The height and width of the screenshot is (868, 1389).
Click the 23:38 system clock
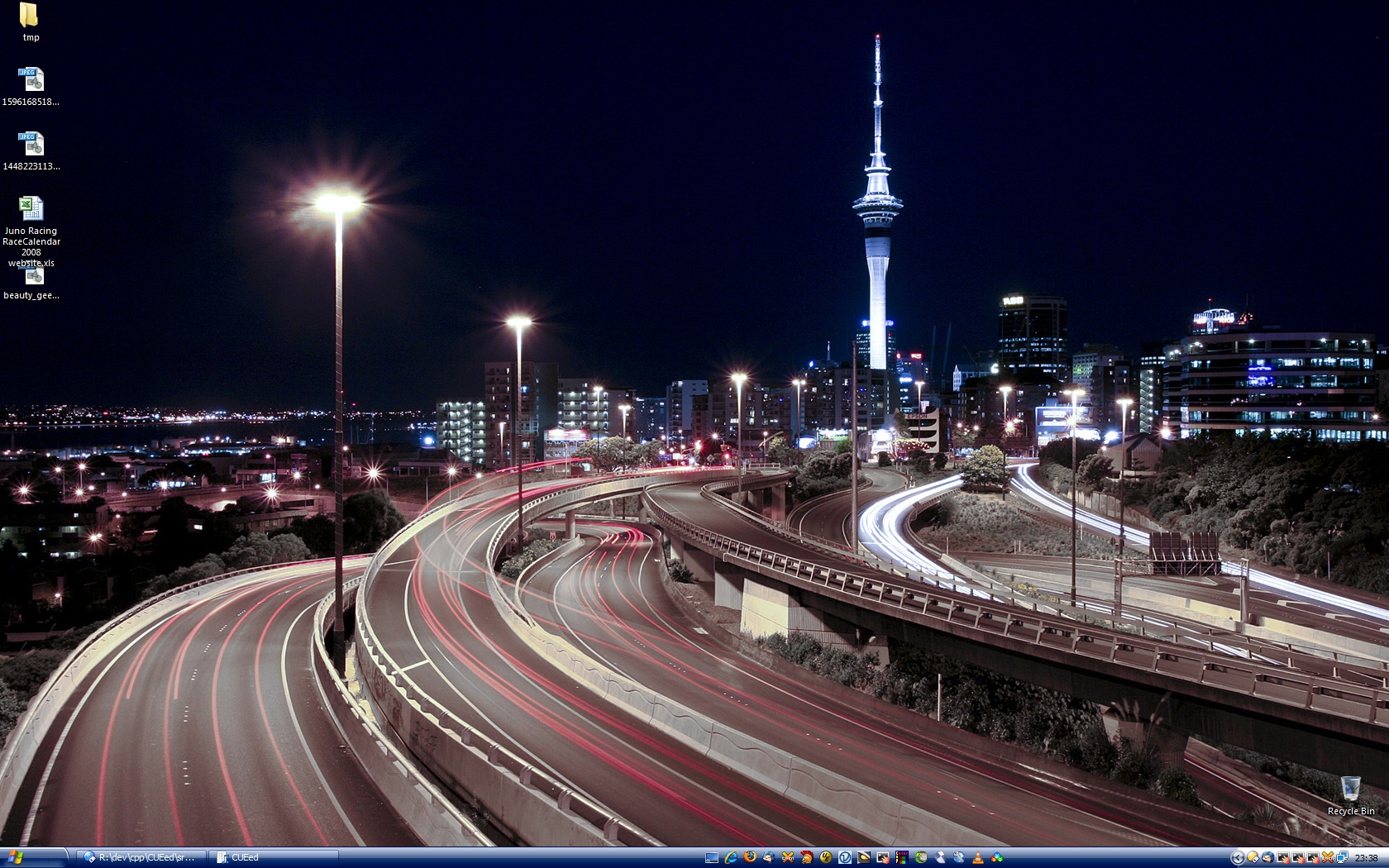tap(1366, 858)
